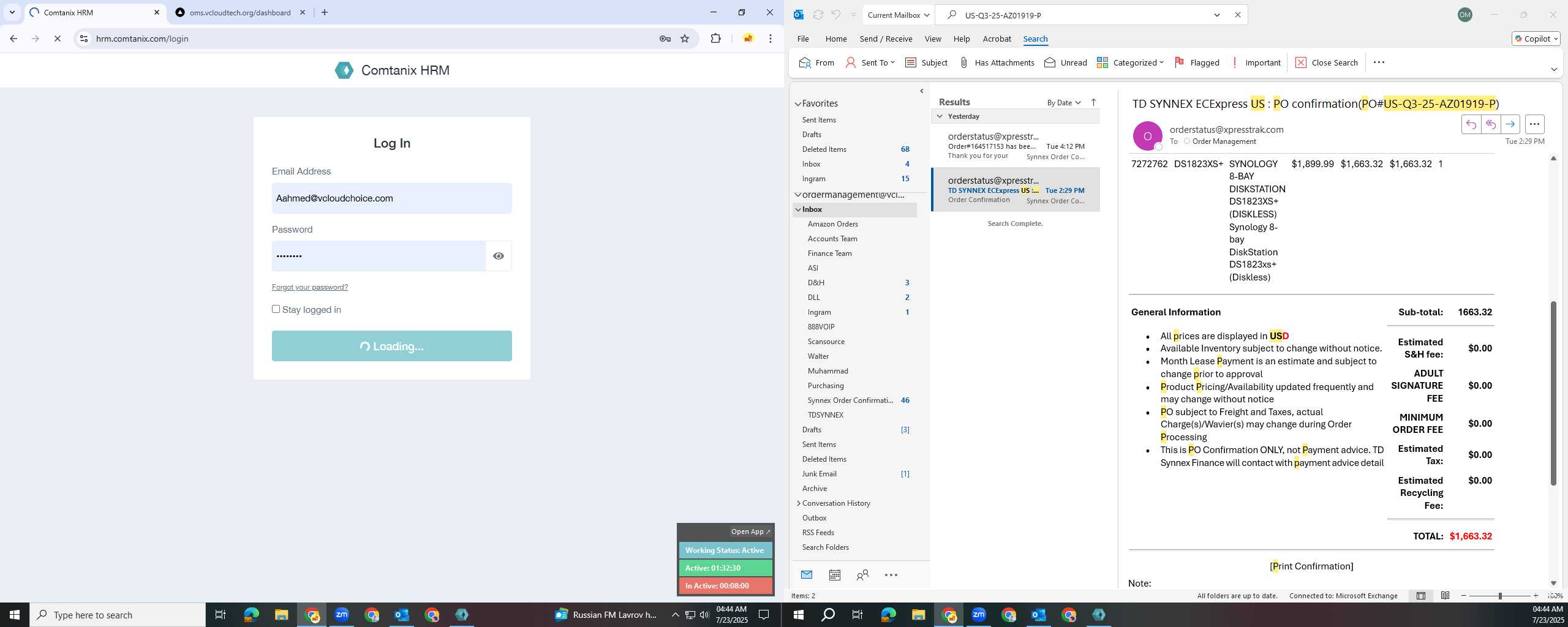Bookmark this page with the star icon
This screenshot has width=1568, height=627.
coord(685,39)
